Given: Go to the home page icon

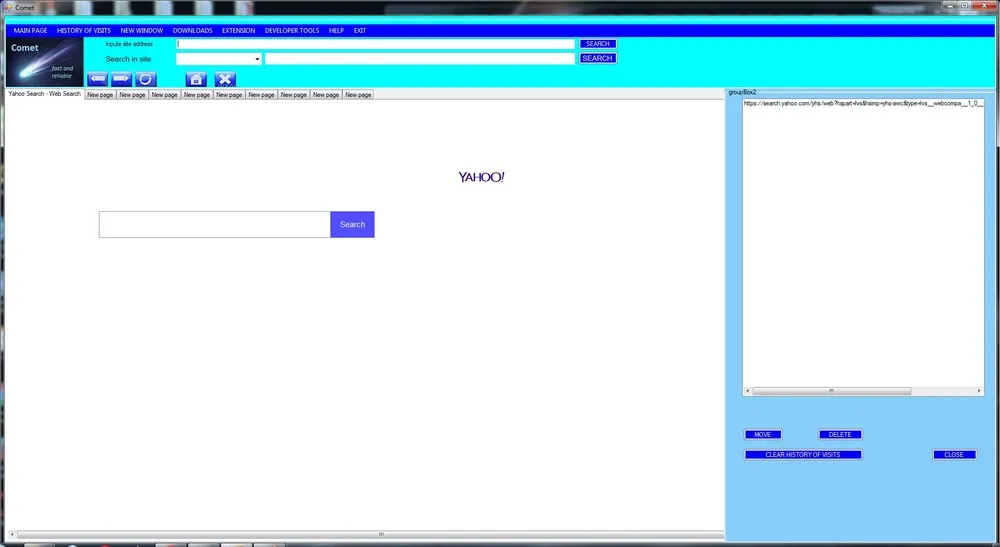Looking at the screenshot, I should click(196, 79).
